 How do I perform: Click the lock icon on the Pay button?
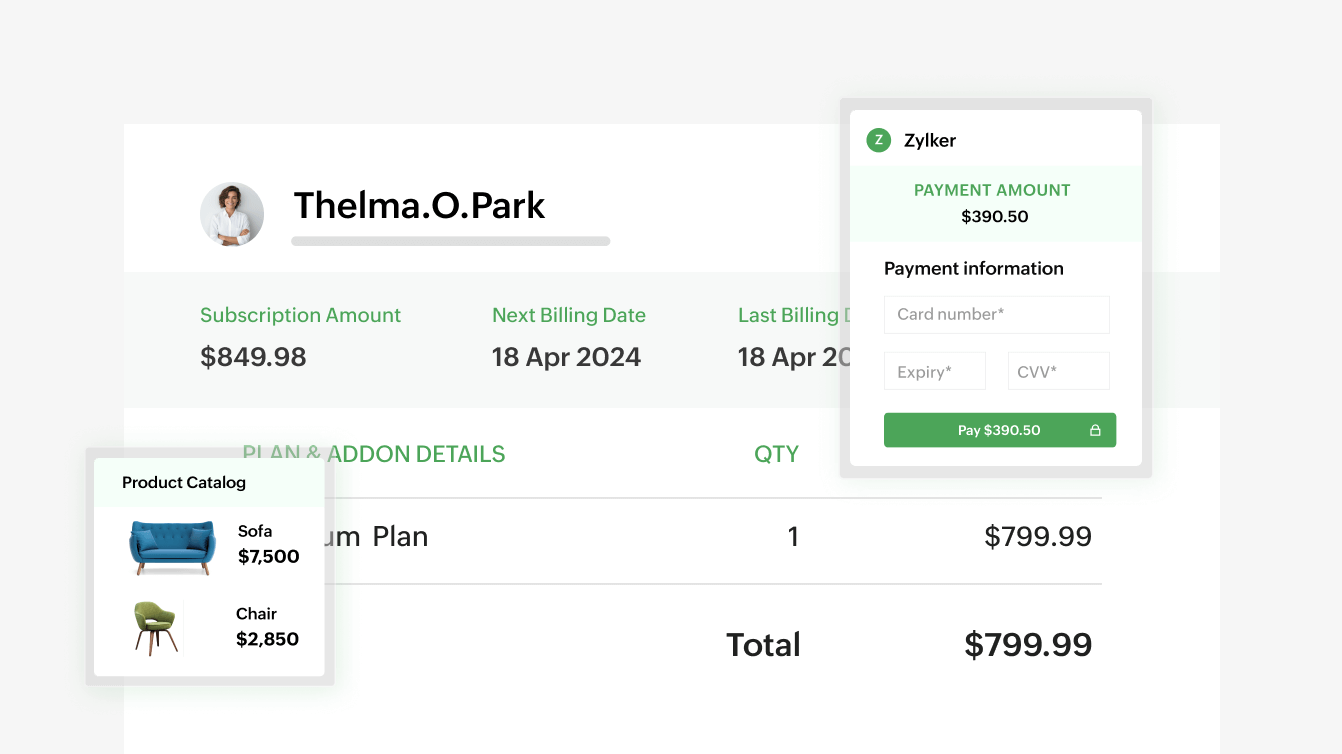pos(1097,429)
